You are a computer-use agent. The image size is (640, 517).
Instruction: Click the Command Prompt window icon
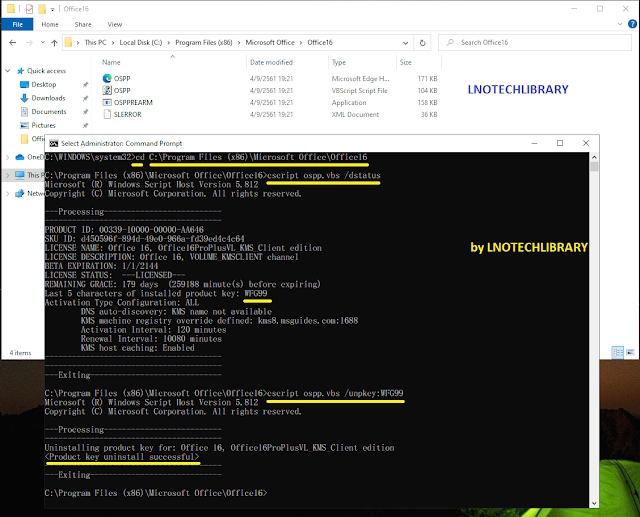pyautogui.click(x=53, y=143)
